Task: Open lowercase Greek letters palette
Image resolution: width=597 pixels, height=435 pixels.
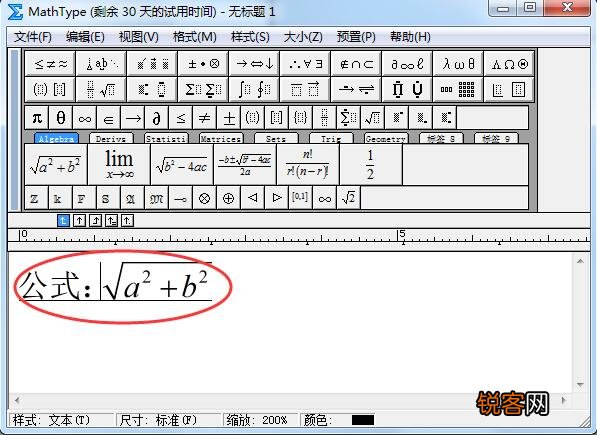Action: (x=458, y=64)
